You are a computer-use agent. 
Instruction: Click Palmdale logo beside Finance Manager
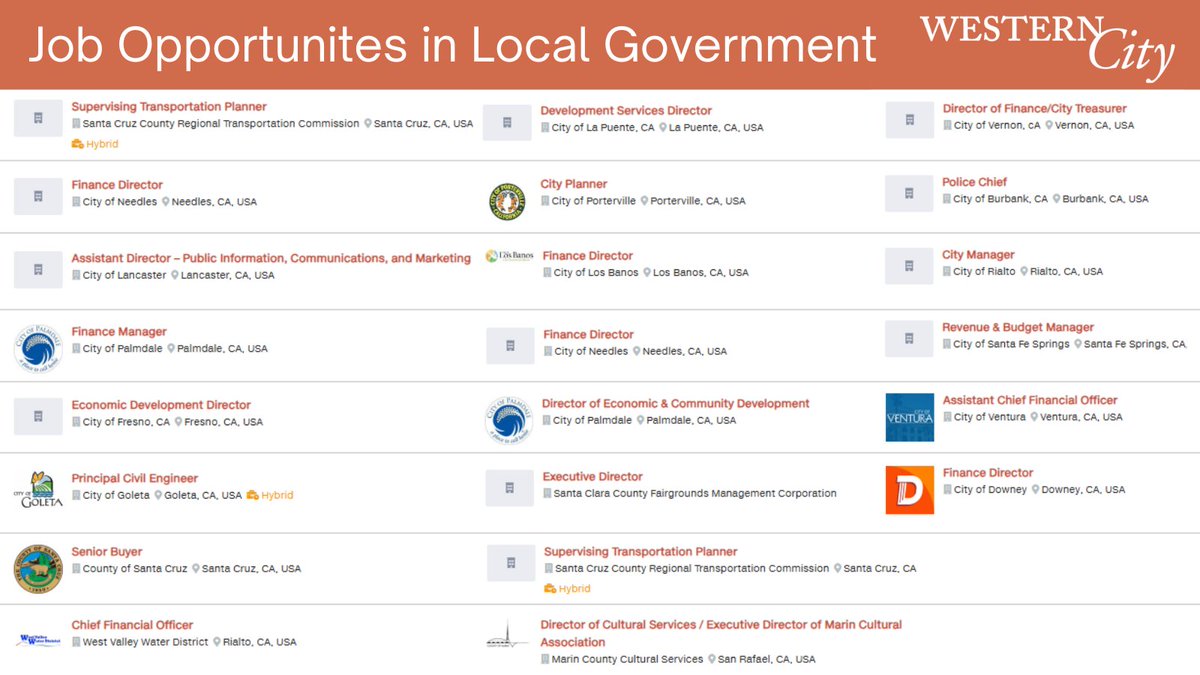click(38, 347)
